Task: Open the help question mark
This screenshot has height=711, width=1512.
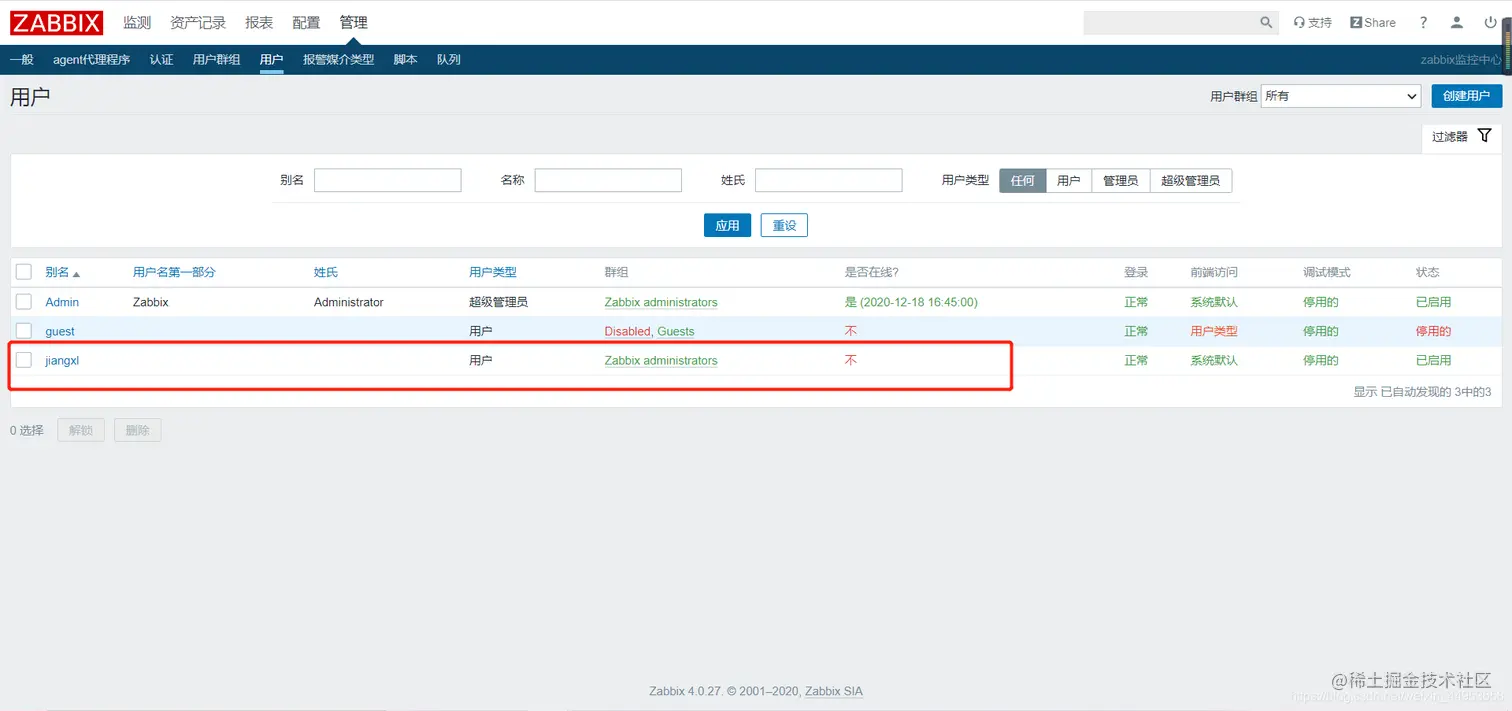Action: point(1423,22)
